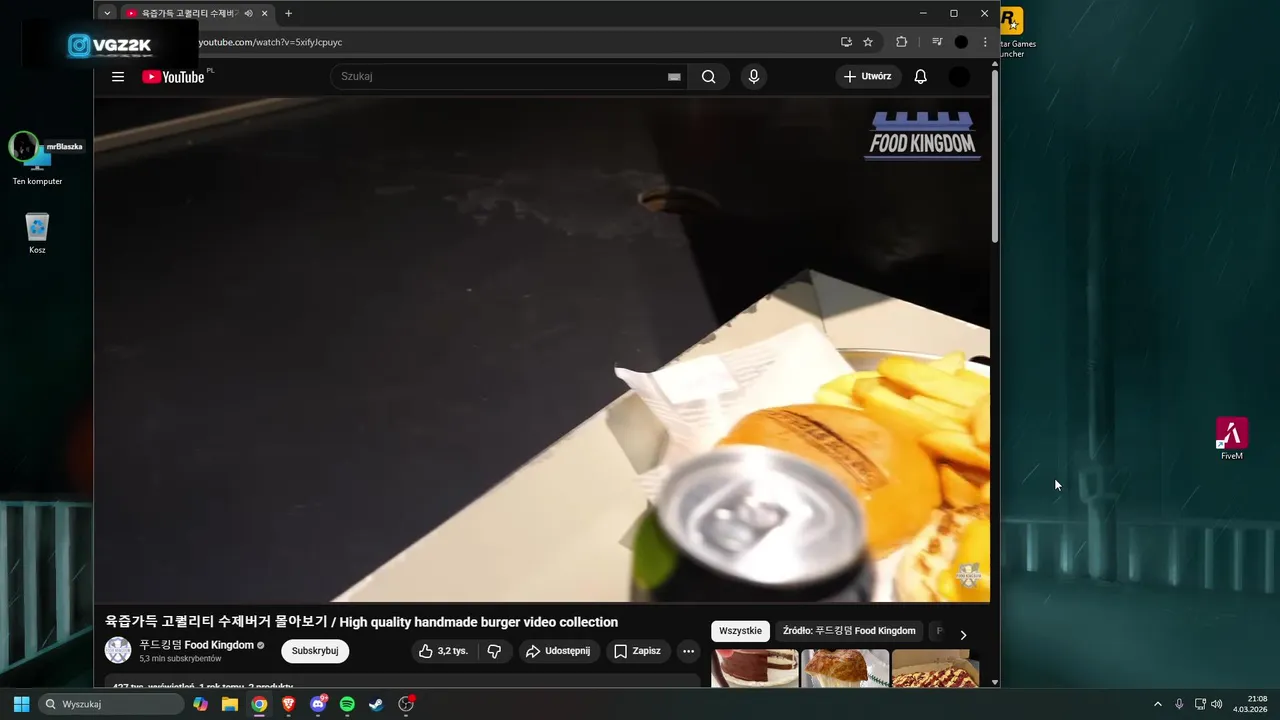Click the video title text
This screenshot has height=720, width=1280.
pos(362,622)
